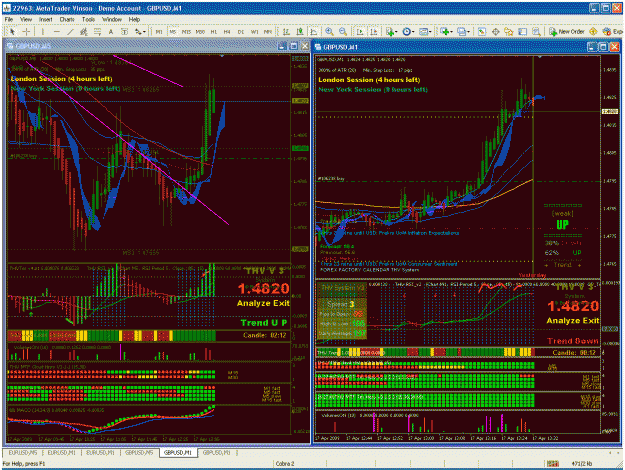The image size is (625, 470).
Task: Select the Fibonacci Retracement tool
Action: [97, 31]
